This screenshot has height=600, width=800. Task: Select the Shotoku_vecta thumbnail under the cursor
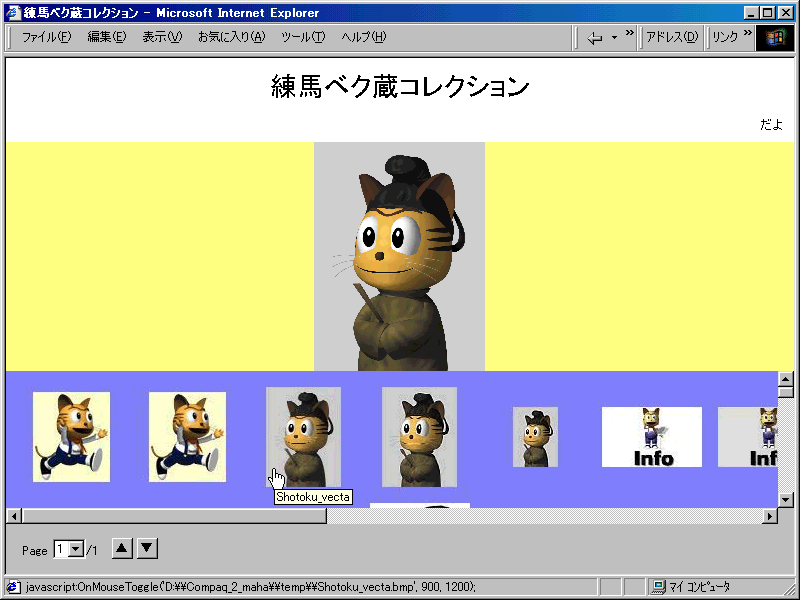(304, 437)
